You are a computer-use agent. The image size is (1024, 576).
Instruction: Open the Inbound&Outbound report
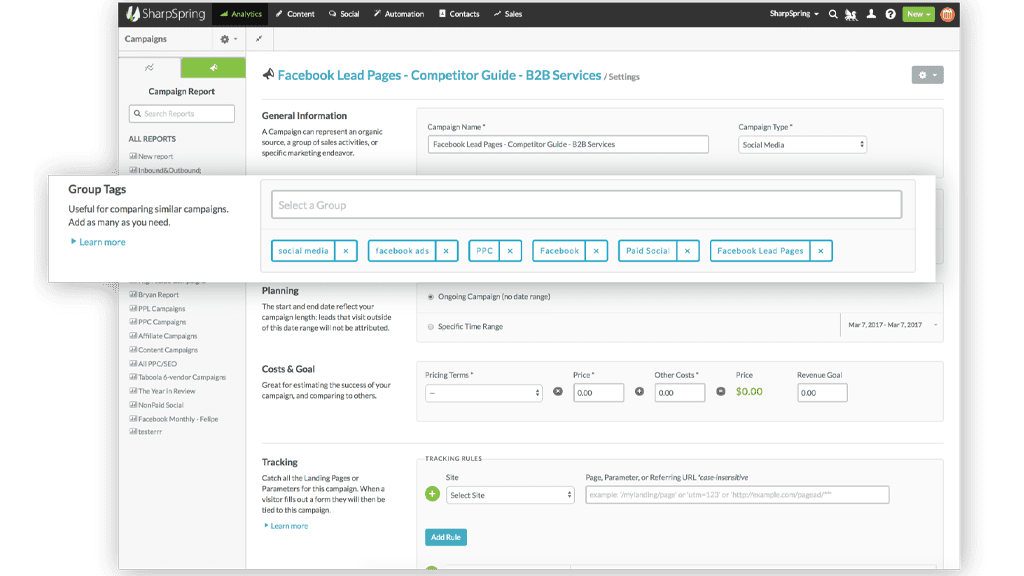point(165,170)
